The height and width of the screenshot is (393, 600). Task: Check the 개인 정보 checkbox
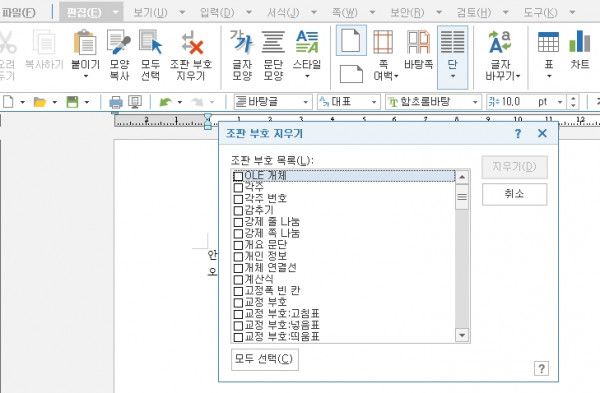tap(238, 256)
